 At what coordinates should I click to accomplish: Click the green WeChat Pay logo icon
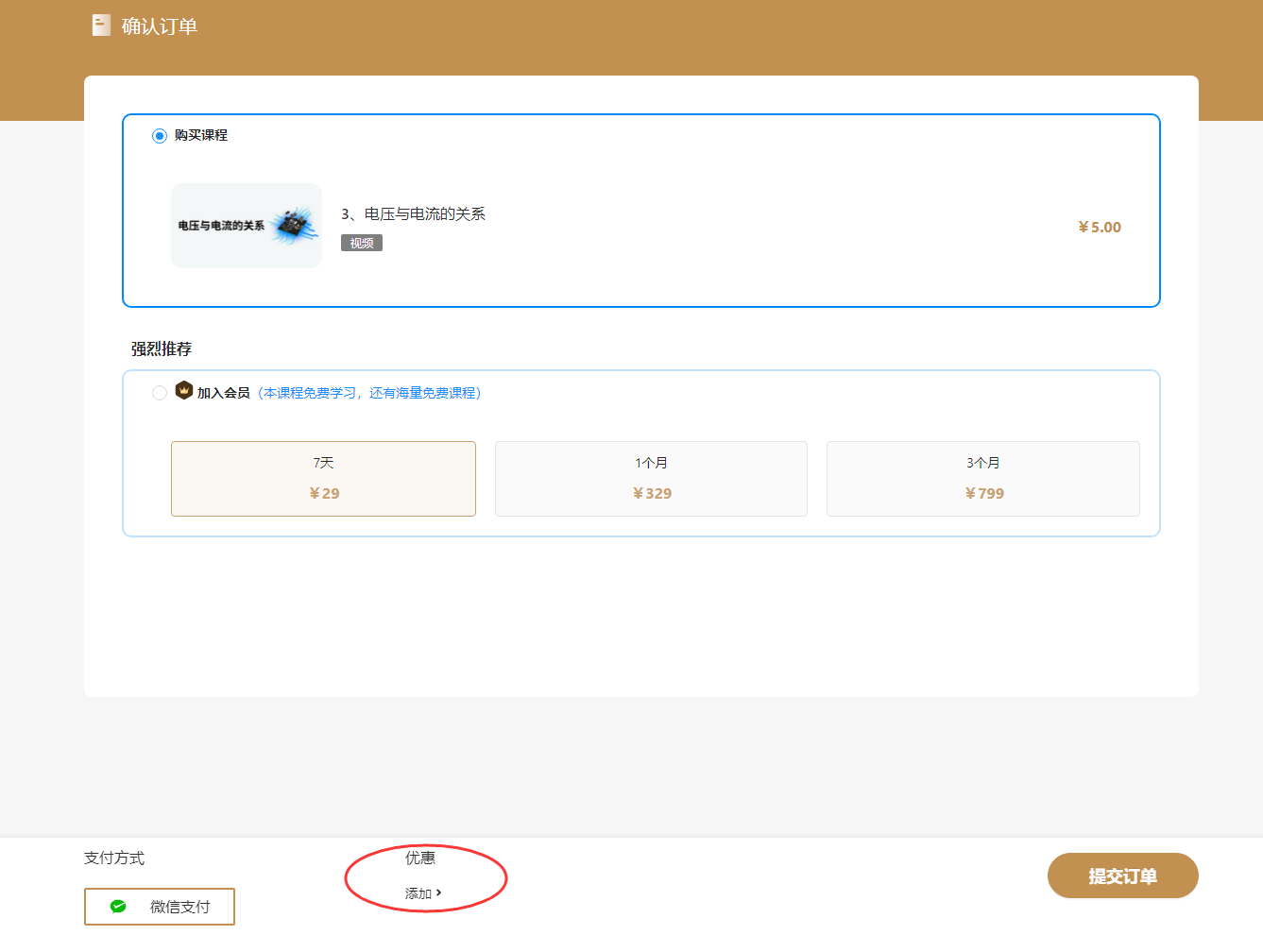[118, 907]
